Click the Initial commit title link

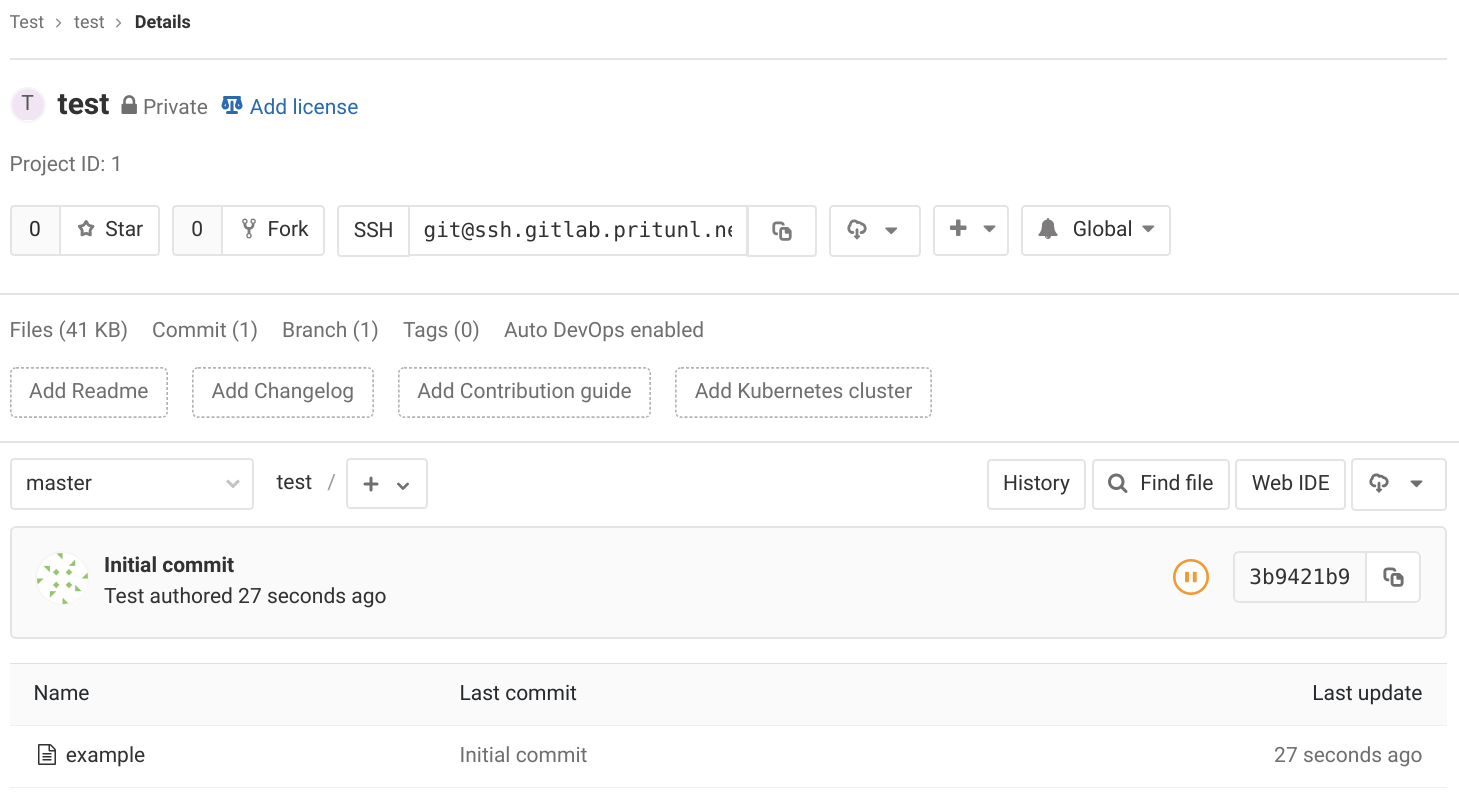(x=169, y=565)
